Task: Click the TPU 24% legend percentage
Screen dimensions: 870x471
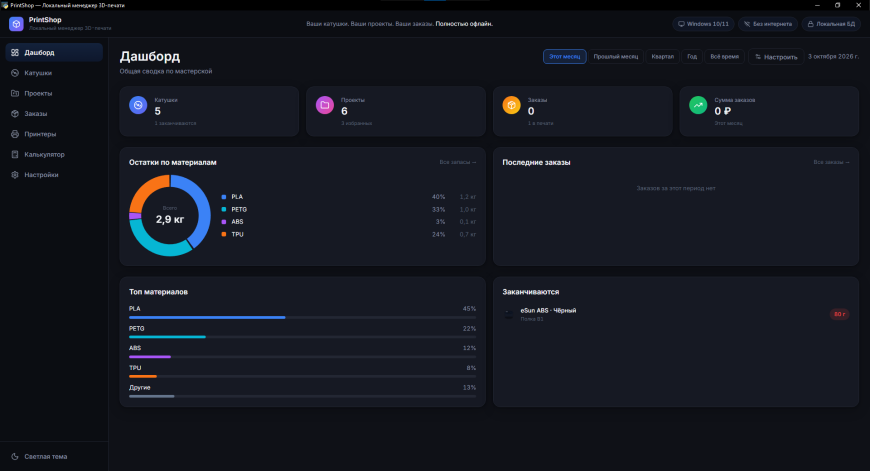Action: point(438,235)
